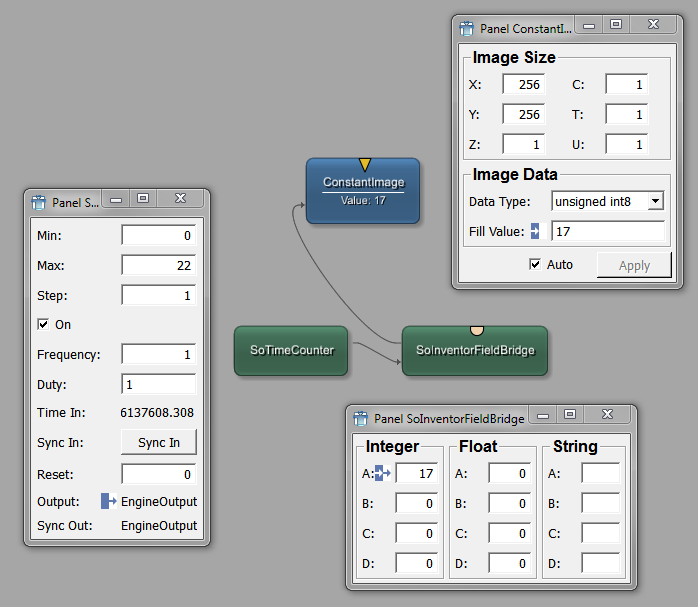Click the Integer A field connection arrow icon
Screen dimensions: 698x607
point(383,474)
